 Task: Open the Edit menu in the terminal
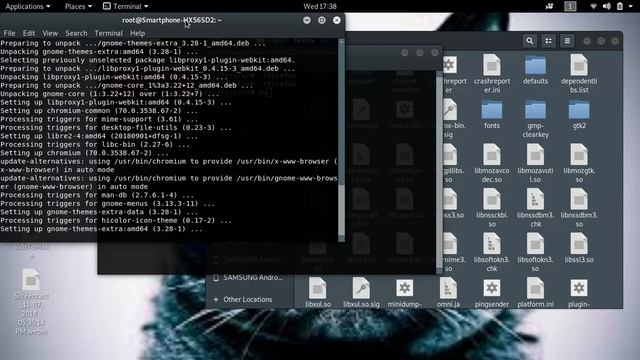29,33
